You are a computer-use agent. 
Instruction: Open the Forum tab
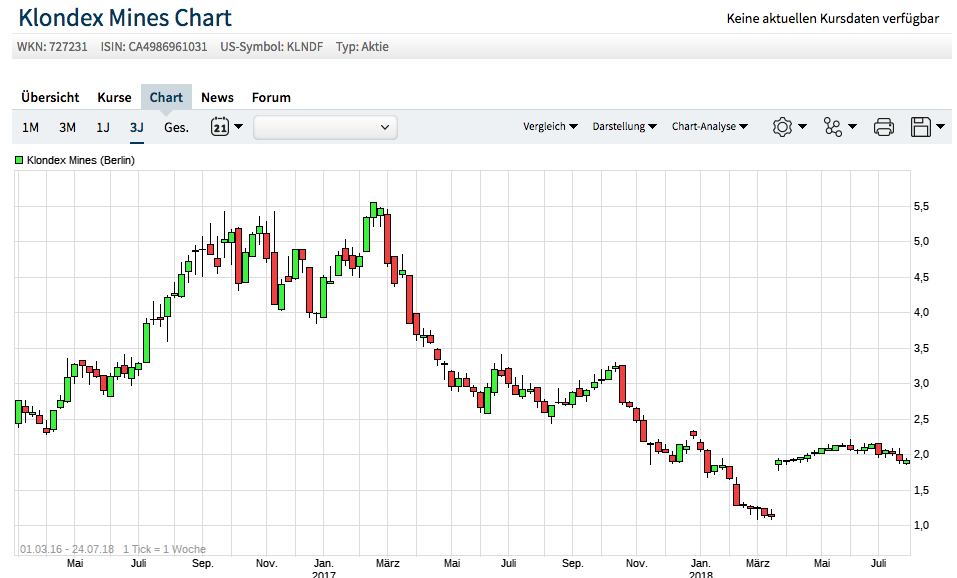coord(271,97)
